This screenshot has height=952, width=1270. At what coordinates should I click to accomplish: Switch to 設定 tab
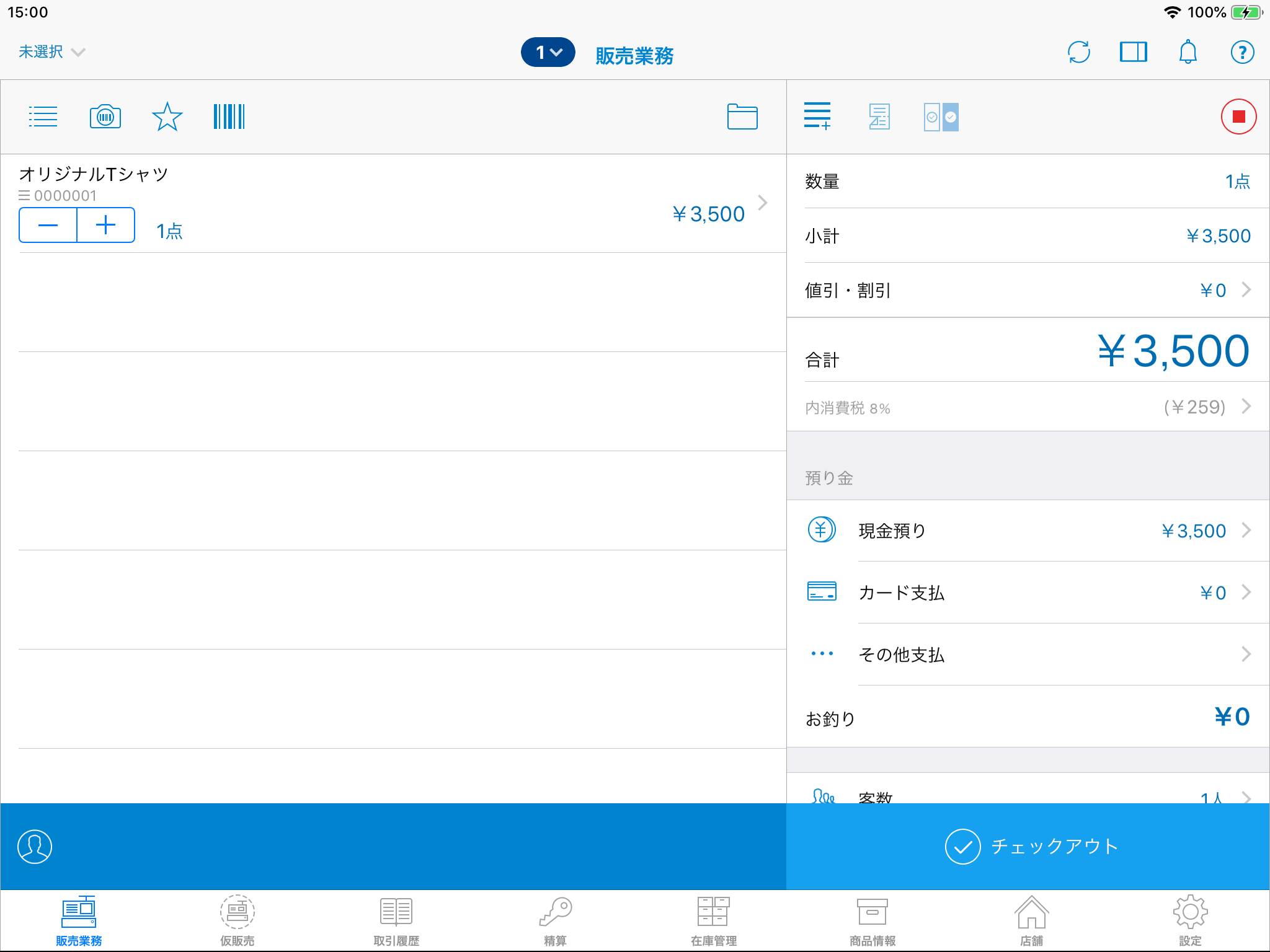click(x=1190, y=921)
